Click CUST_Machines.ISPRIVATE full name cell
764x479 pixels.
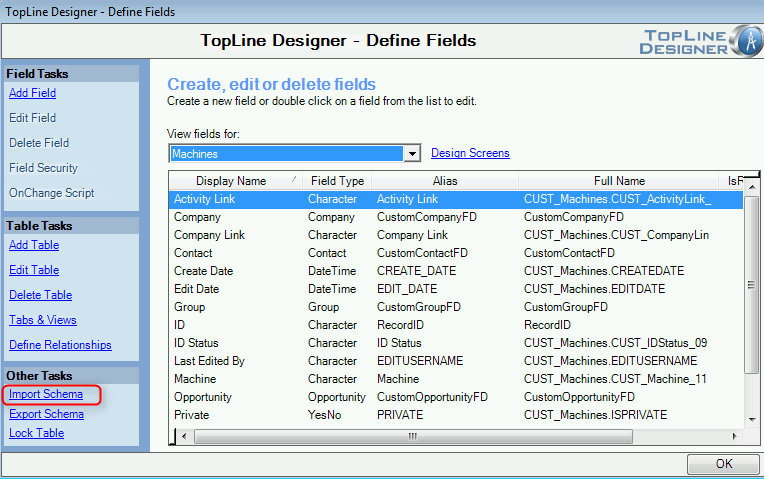595,415
